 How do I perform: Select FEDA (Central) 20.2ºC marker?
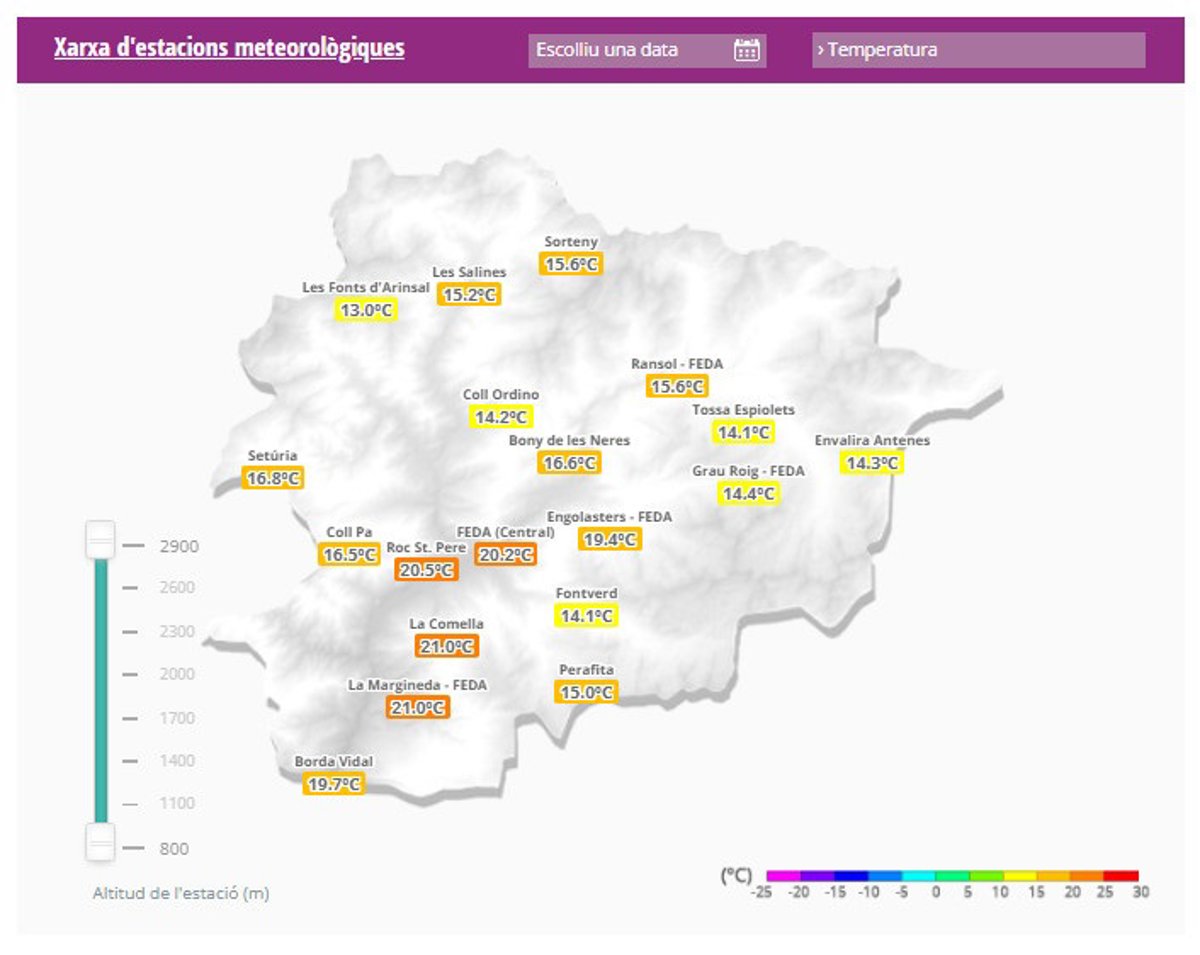tap(505, 554)
